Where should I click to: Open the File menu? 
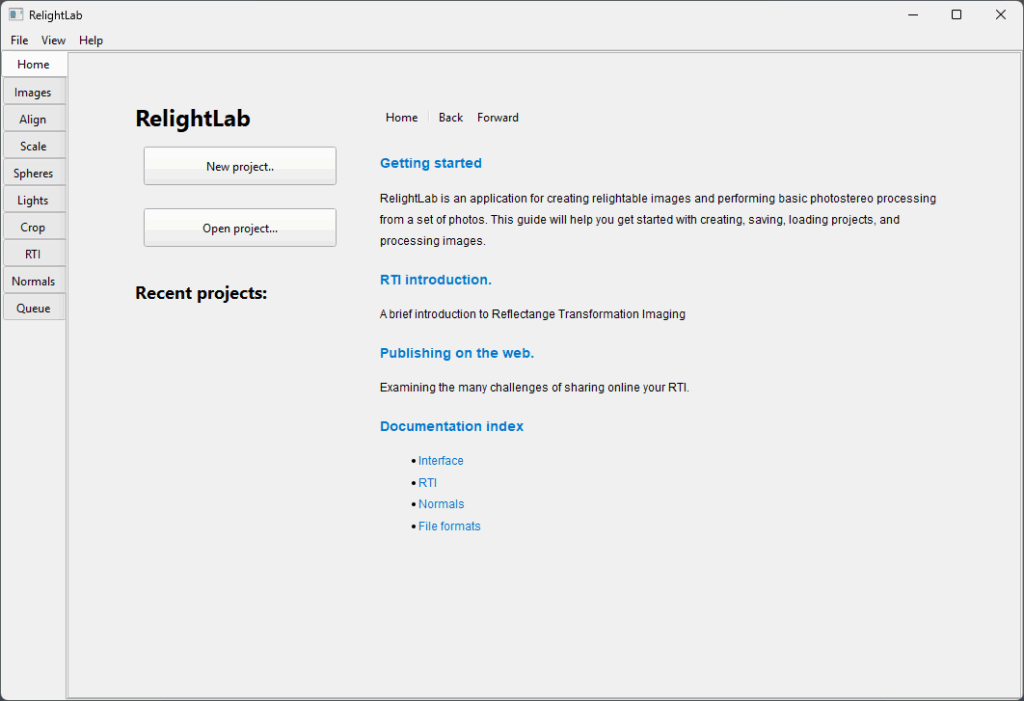[x=19, y=41]
